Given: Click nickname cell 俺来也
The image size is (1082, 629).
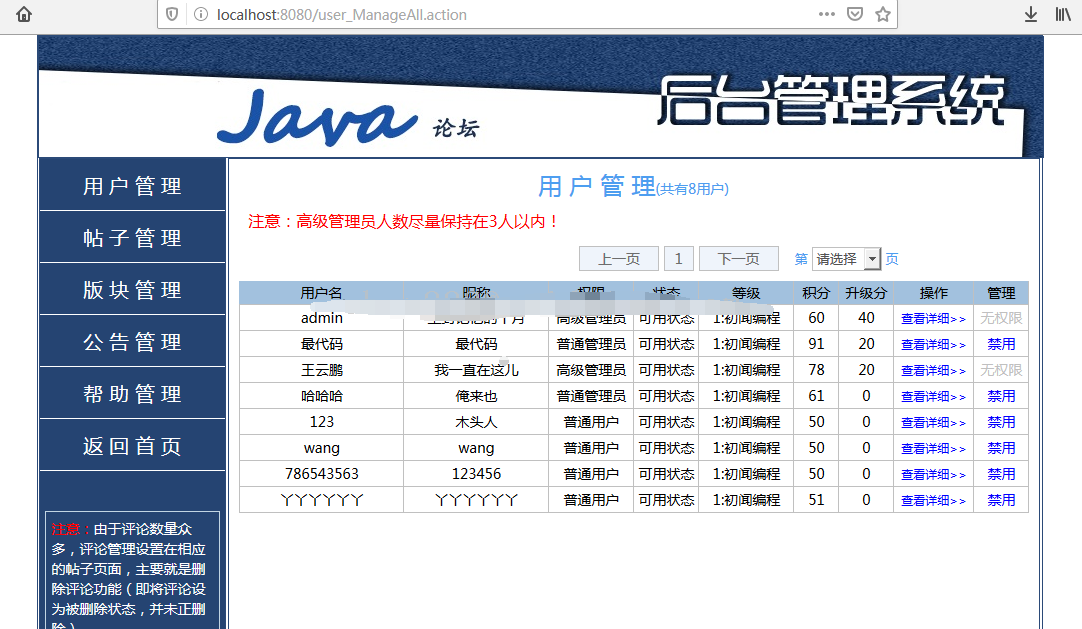Looking at the screenshot, I should click(x=476, y=396).
